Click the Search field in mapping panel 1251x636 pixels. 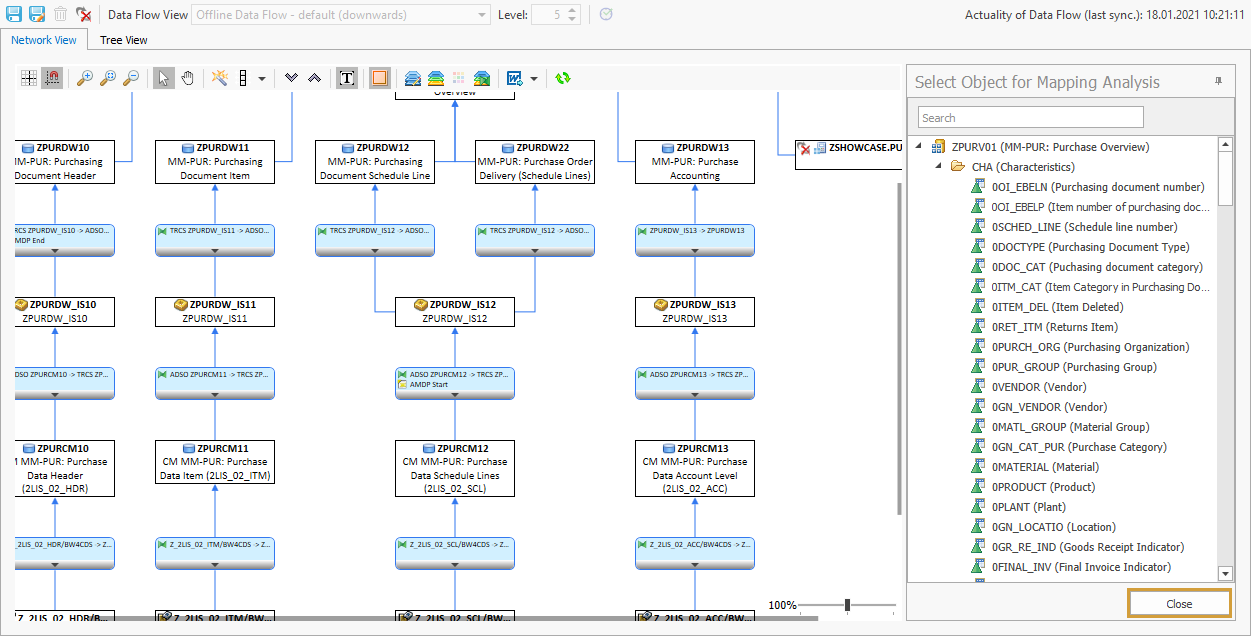(x=1030, y=118)
